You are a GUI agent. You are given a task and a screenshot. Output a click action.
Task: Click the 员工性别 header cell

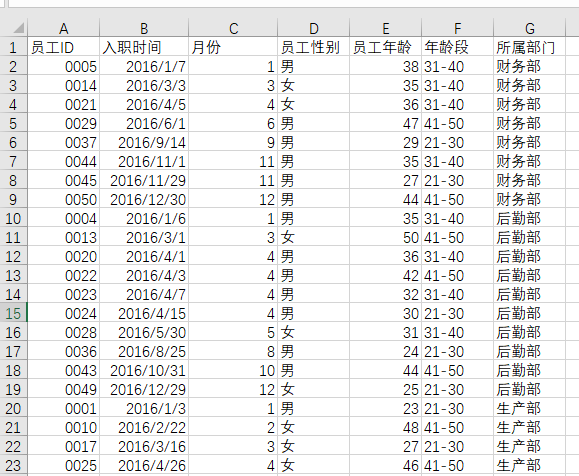[x=314, y=47]
